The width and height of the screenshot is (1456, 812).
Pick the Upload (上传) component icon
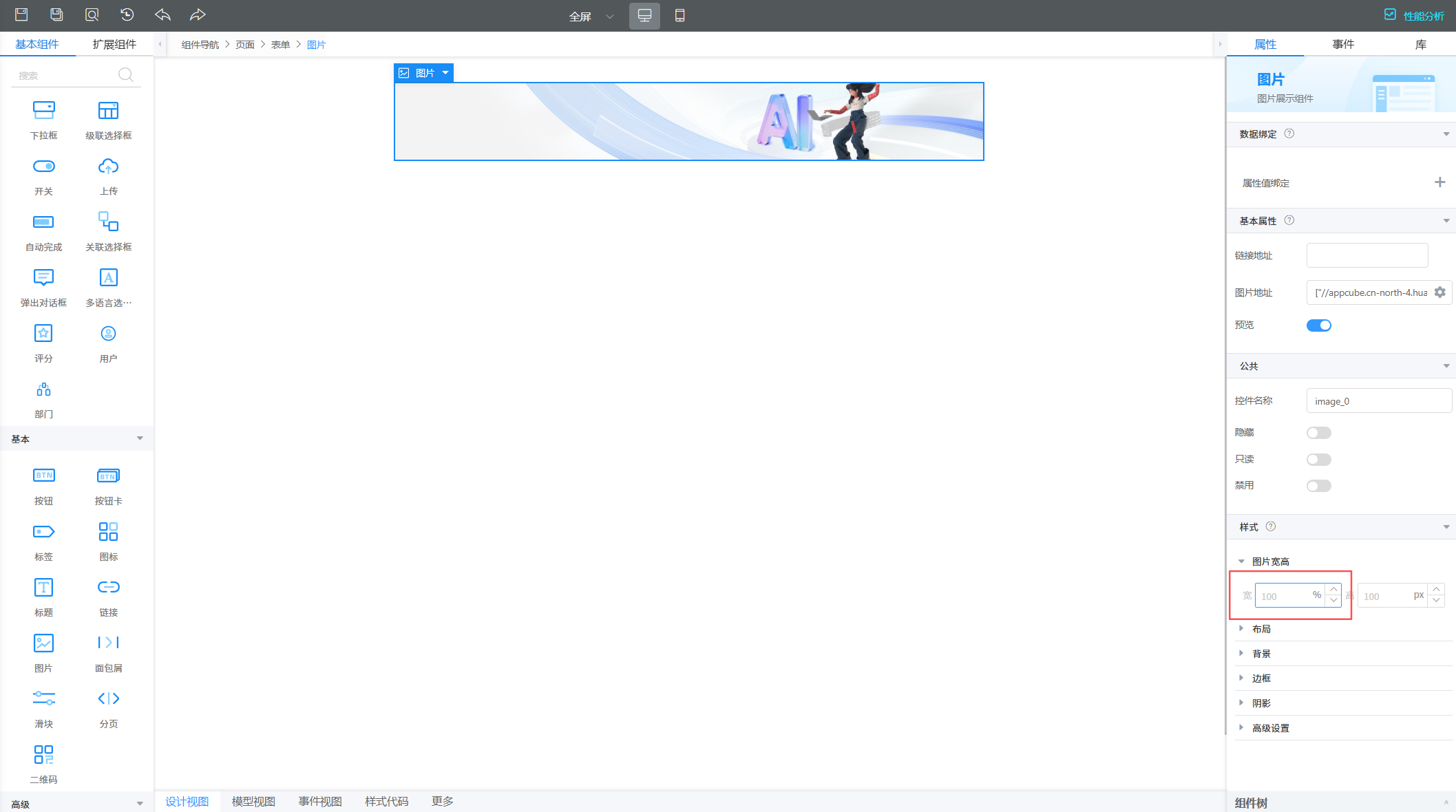[x=108, y=167]
